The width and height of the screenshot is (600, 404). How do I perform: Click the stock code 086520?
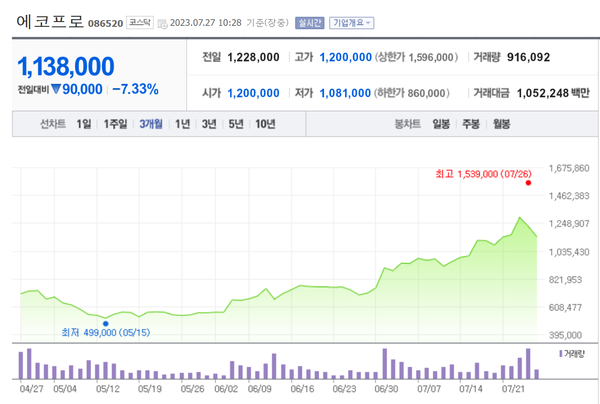pyautogui.click(x=103, y=21)
